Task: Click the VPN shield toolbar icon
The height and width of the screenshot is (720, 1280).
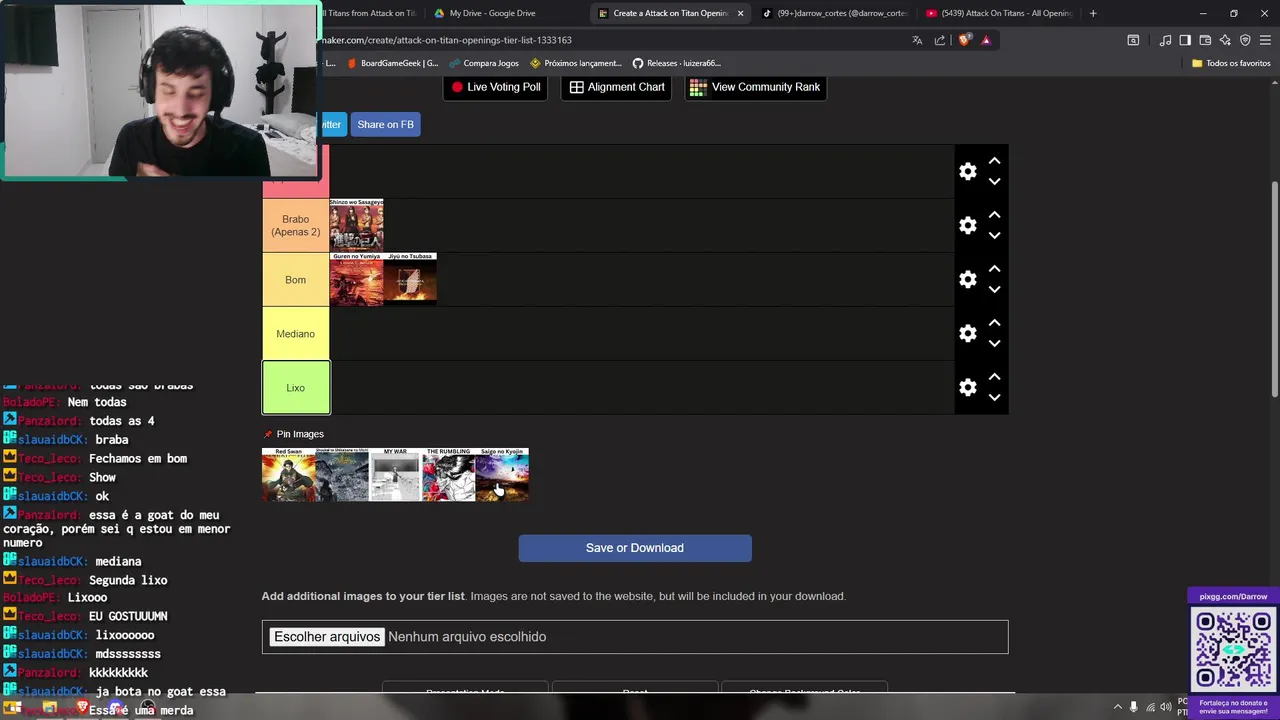Action: coord(1245,40)
